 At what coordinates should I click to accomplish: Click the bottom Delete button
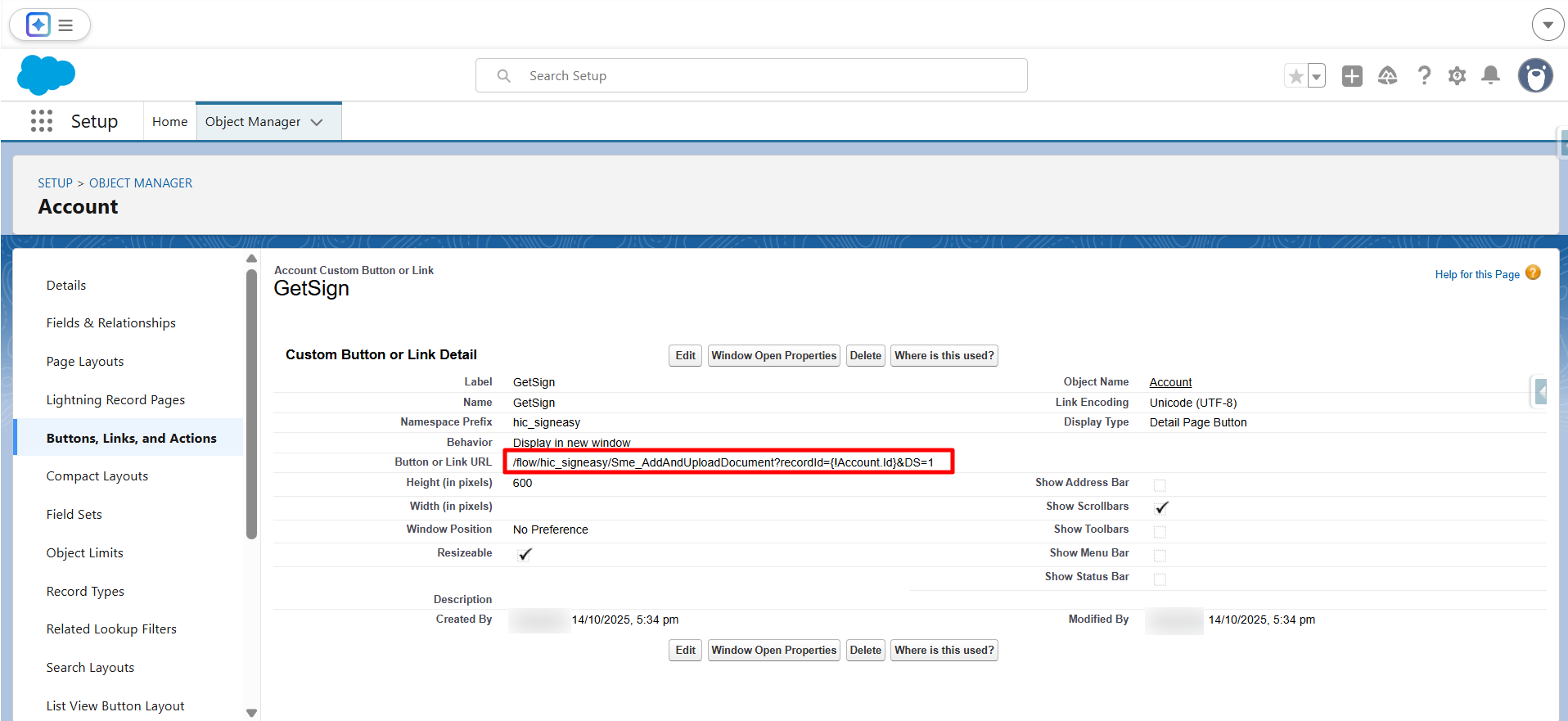[865, 651]
